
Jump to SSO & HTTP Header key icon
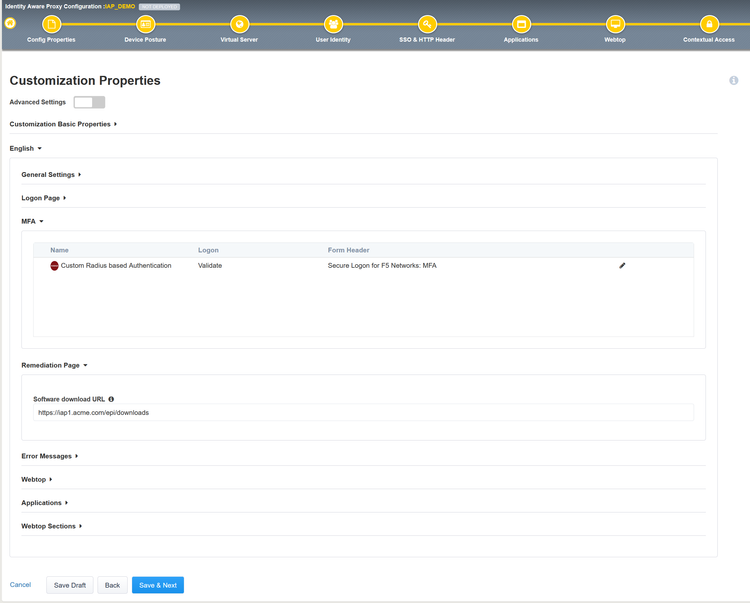point(427,24)
